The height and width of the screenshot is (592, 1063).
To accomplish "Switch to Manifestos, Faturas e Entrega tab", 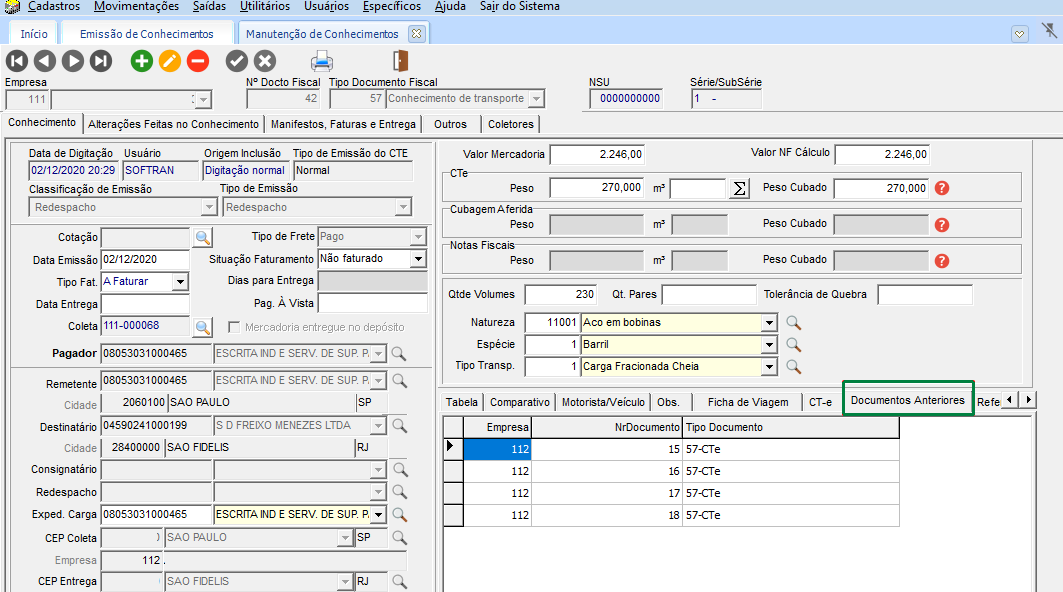I will pos(343,125).
